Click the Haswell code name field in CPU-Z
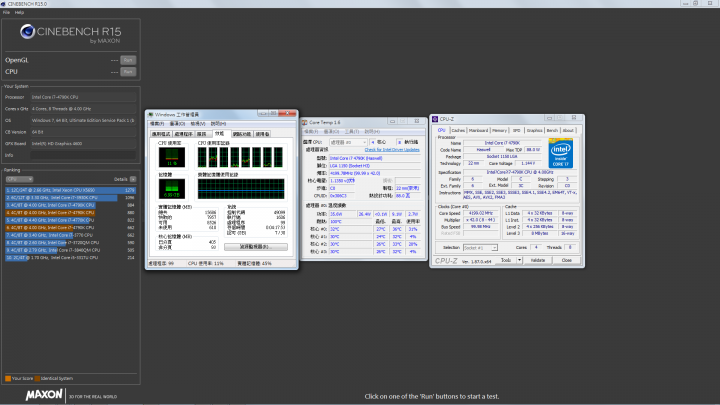 pyautogui.click(x=483, y=150)
